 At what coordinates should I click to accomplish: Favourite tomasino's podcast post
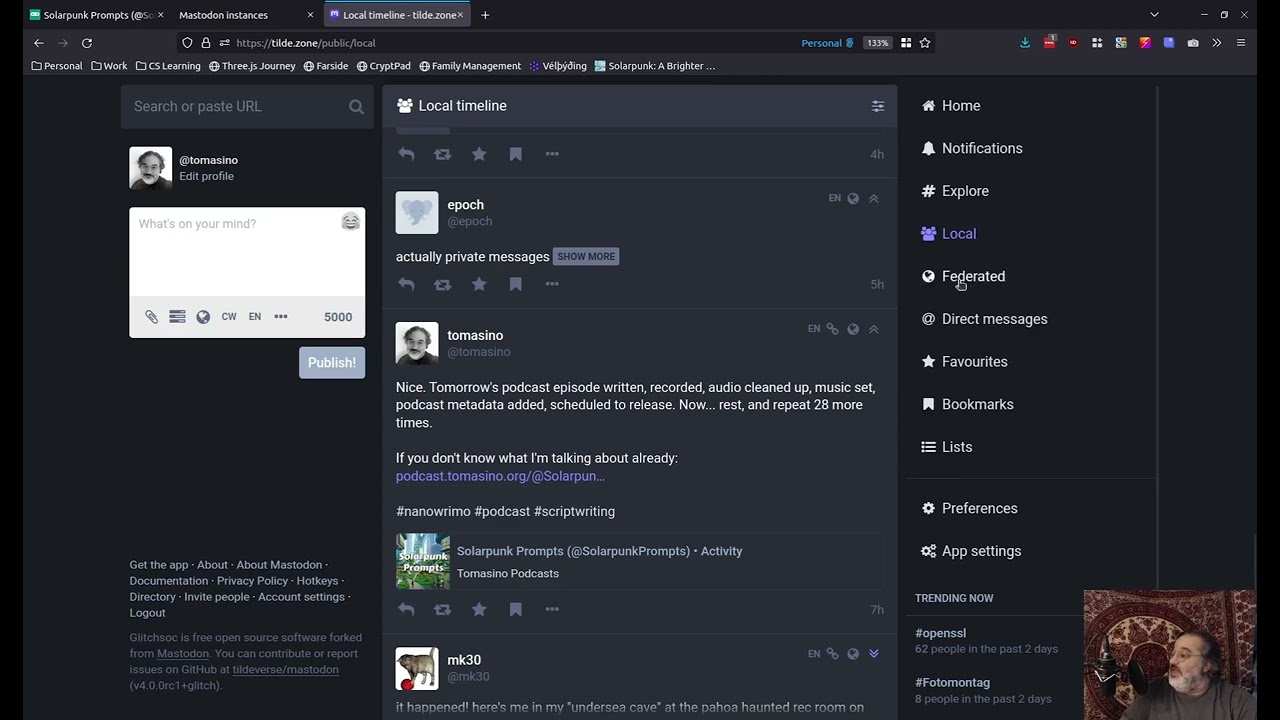pos(479,609)
